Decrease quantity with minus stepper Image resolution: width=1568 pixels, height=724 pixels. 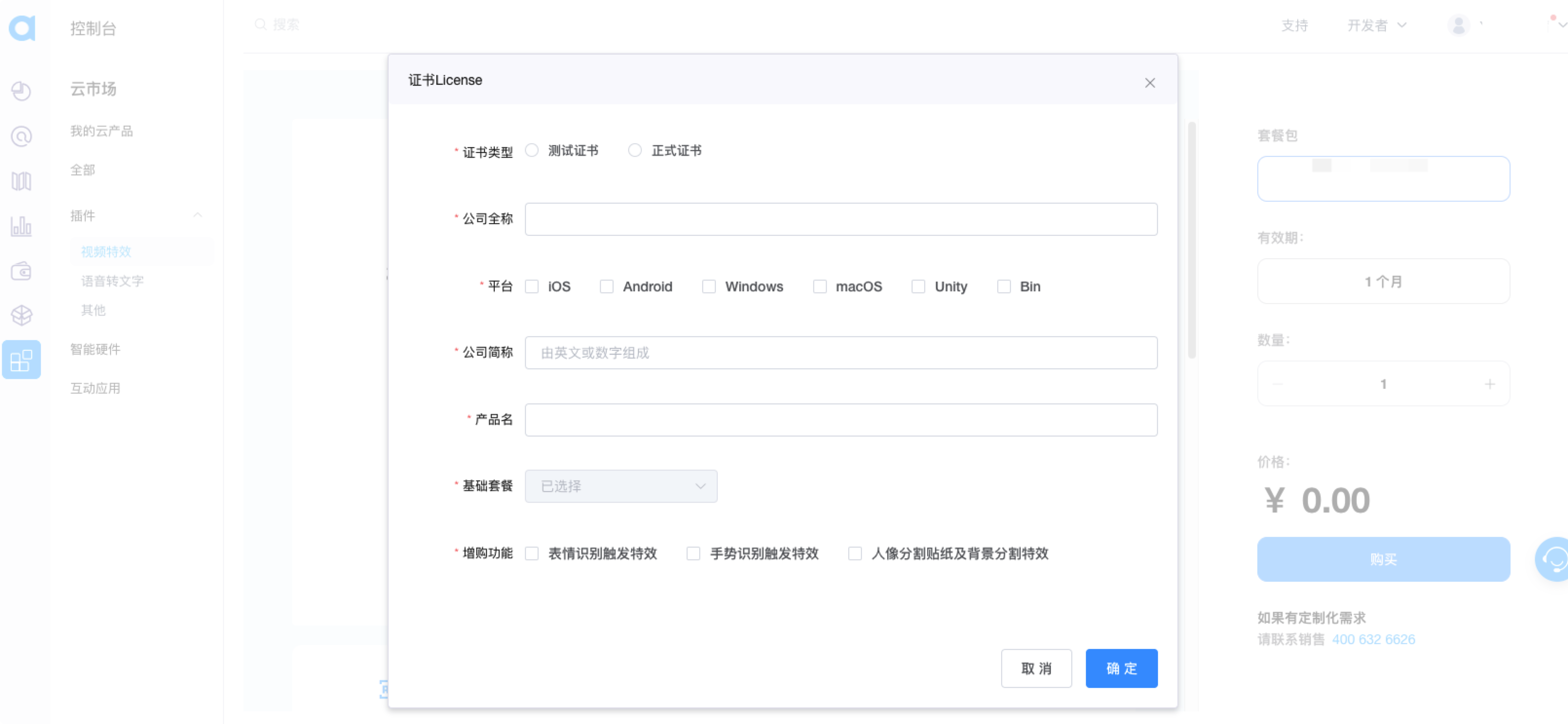1278,384
